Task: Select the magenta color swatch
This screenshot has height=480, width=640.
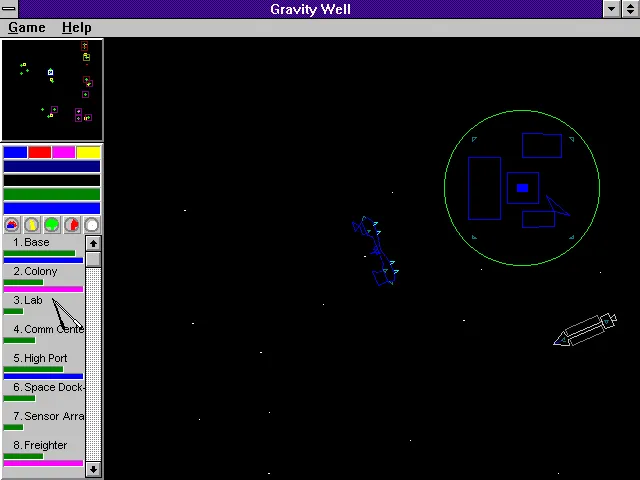Action: (x=64, y=152)
